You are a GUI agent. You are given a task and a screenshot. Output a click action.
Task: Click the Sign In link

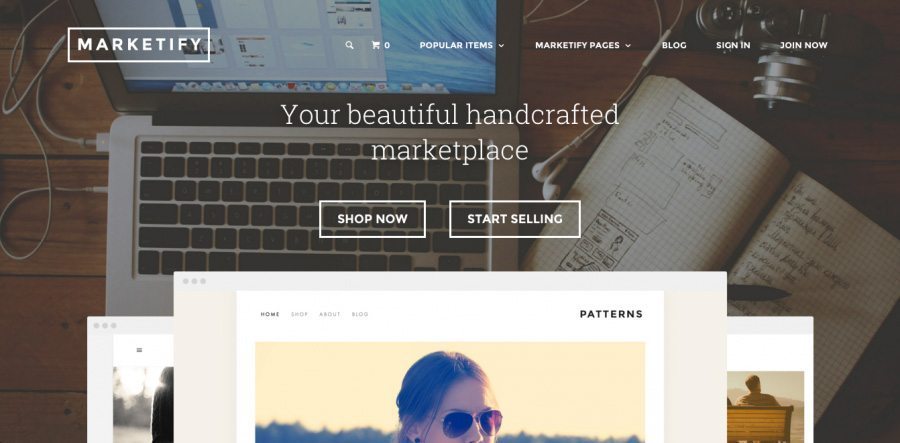click(x=733, y=45)
